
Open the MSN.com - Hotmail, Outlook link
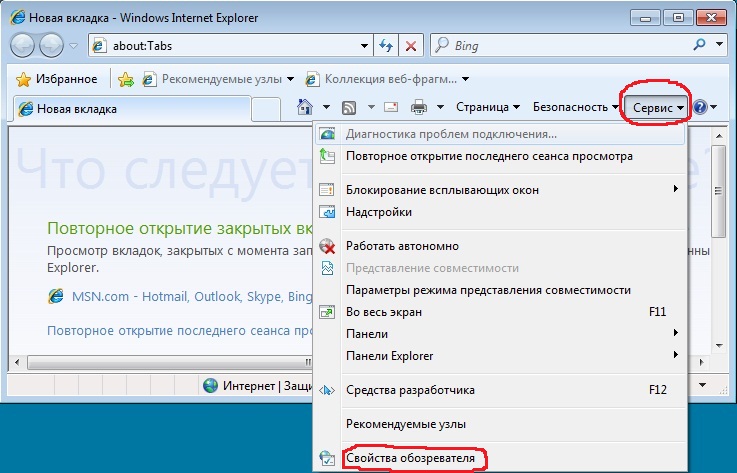tap(192, 297)
